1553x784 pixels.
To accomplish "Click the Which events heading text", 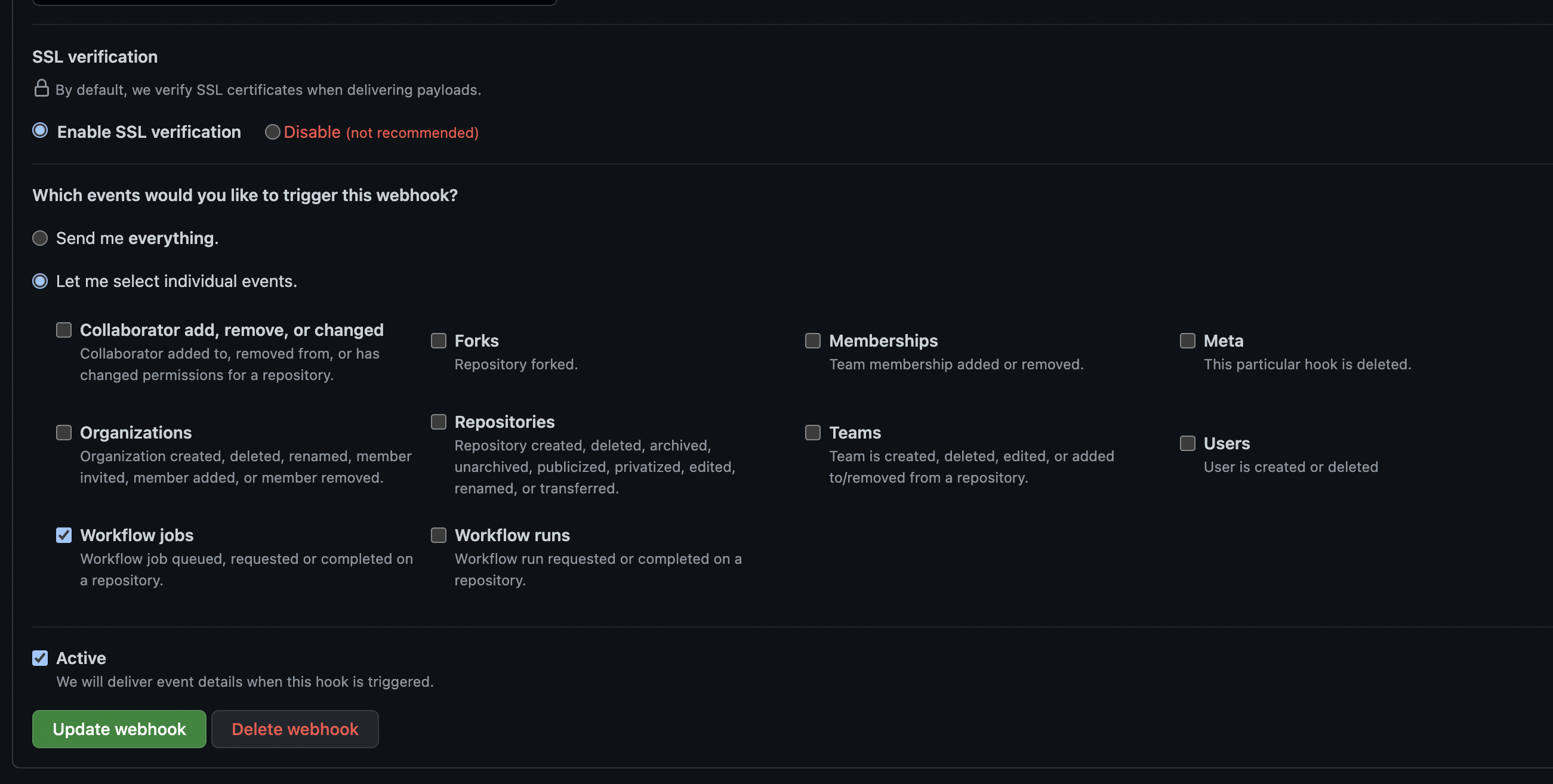I will coord(245,195).
